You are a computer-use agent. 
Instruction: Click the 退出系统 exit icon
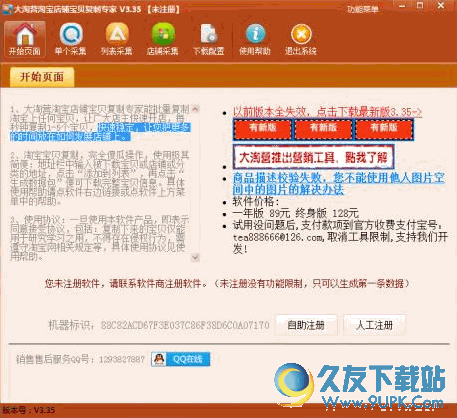click(300, 39)
